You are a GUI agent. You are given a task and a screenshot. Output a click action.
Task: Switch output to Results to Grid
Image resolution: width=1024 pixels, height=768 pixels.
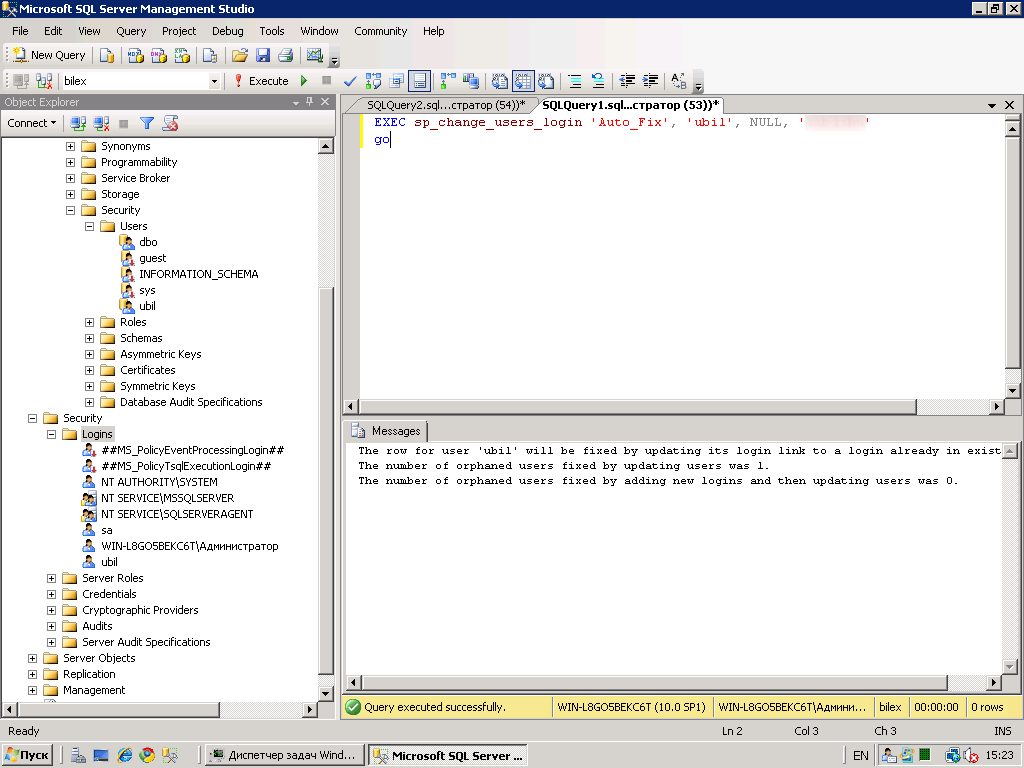523,81
